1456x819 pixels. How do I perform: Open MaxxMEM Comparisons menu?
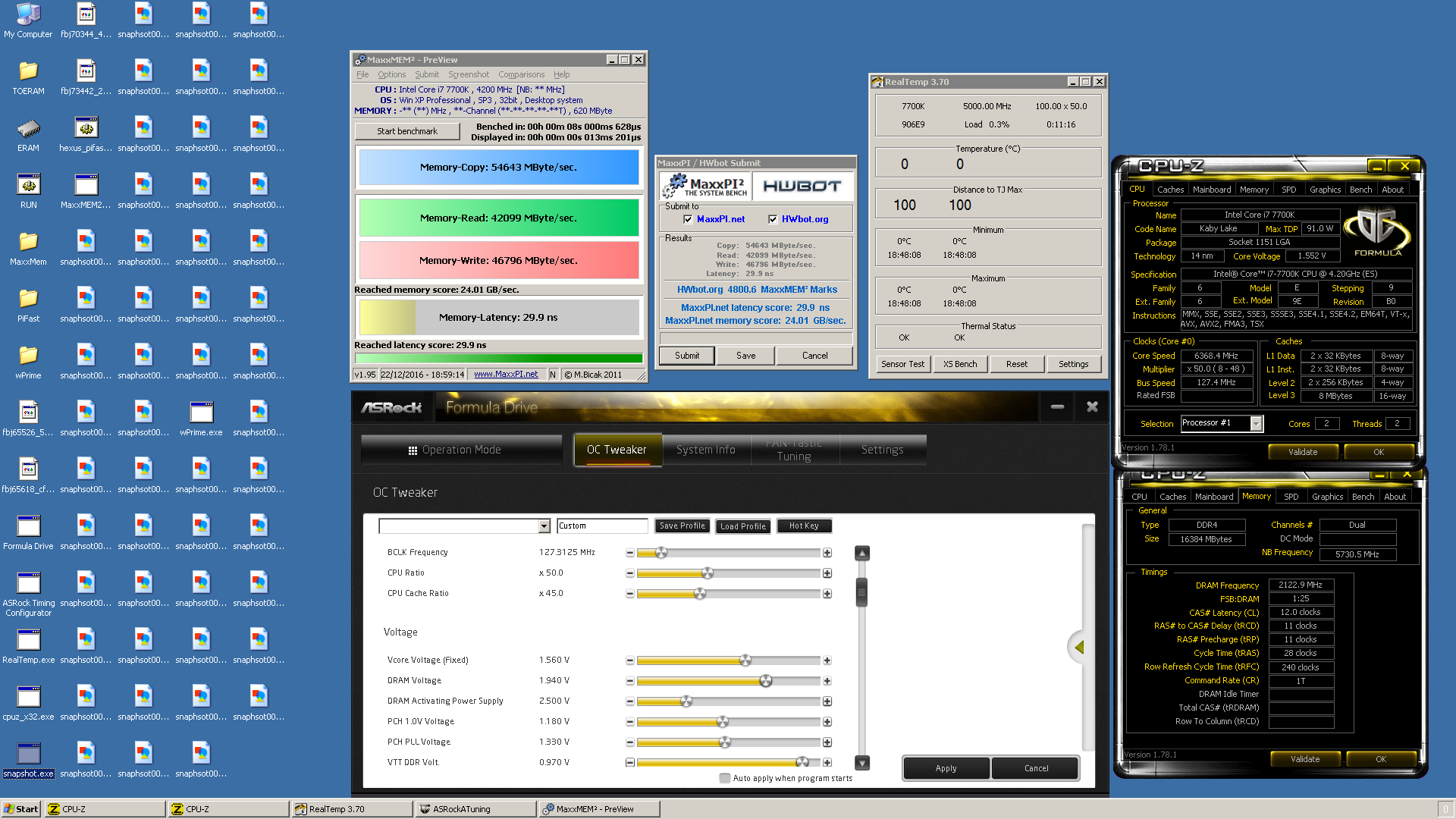pos(521,74)
